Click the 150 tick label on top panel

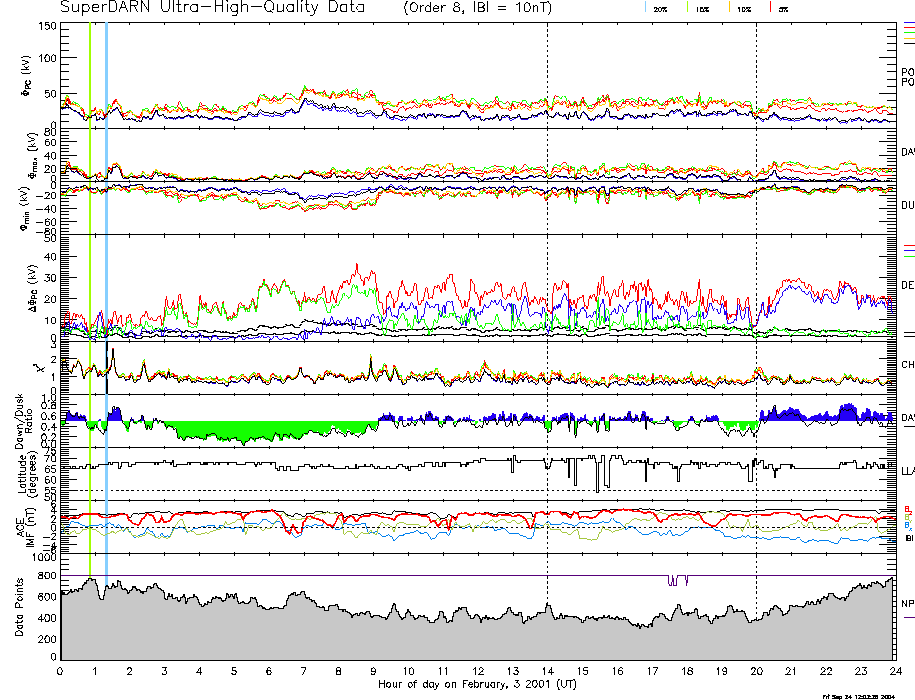[44, 26]
